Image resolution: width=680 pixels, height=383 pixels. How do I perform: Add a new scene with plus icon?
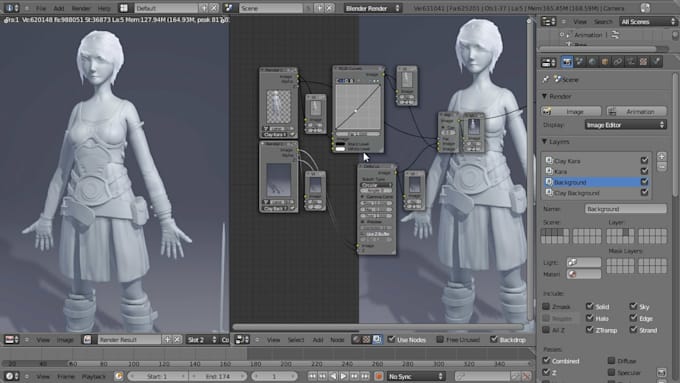(319, 8)
